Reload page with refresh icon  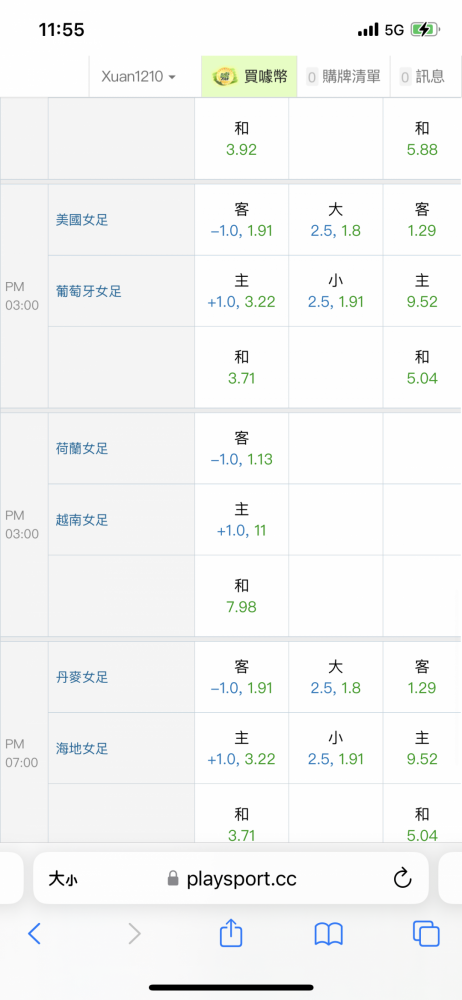(x=402, y=879)
